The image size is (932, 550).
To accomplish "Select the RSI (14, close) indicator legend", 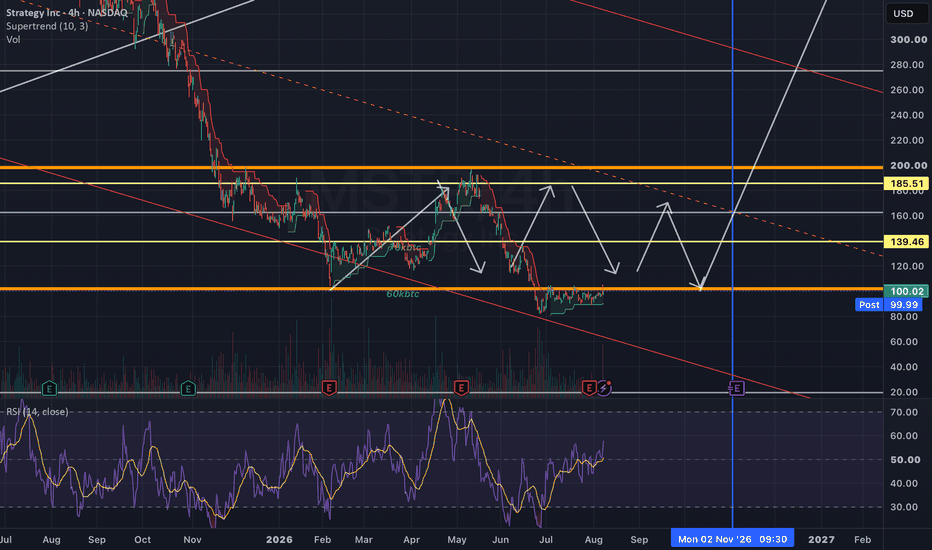I will click(x=37, y=411).
